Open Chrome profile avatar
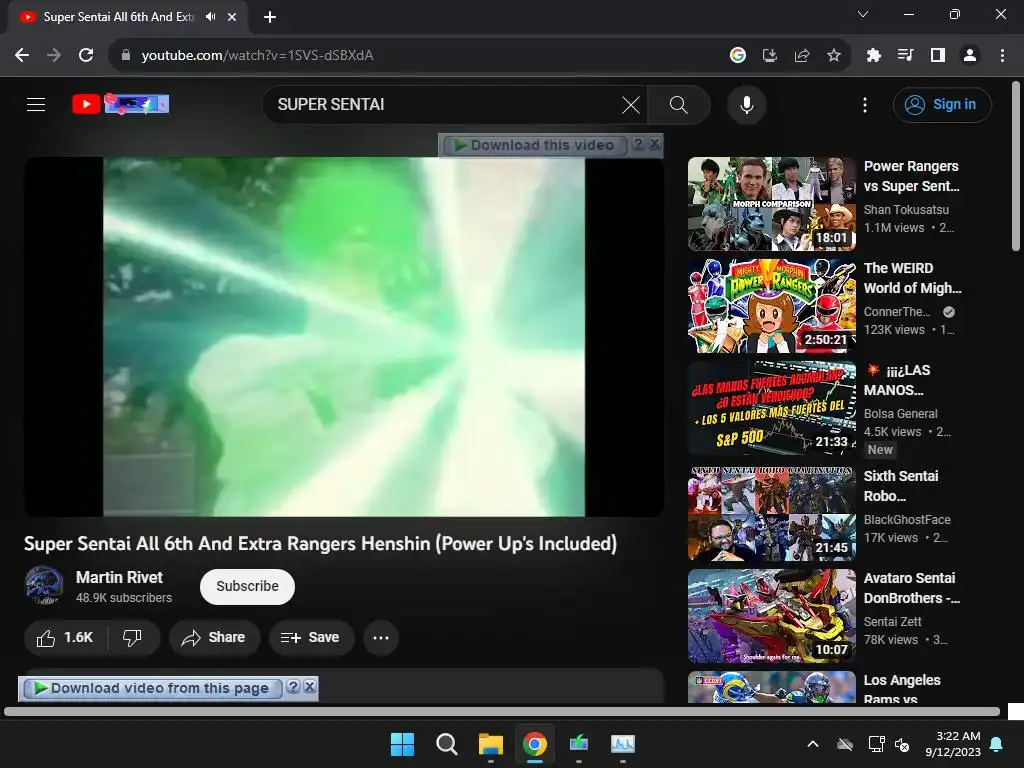1024x768 pixels. (x=970, y=56)
